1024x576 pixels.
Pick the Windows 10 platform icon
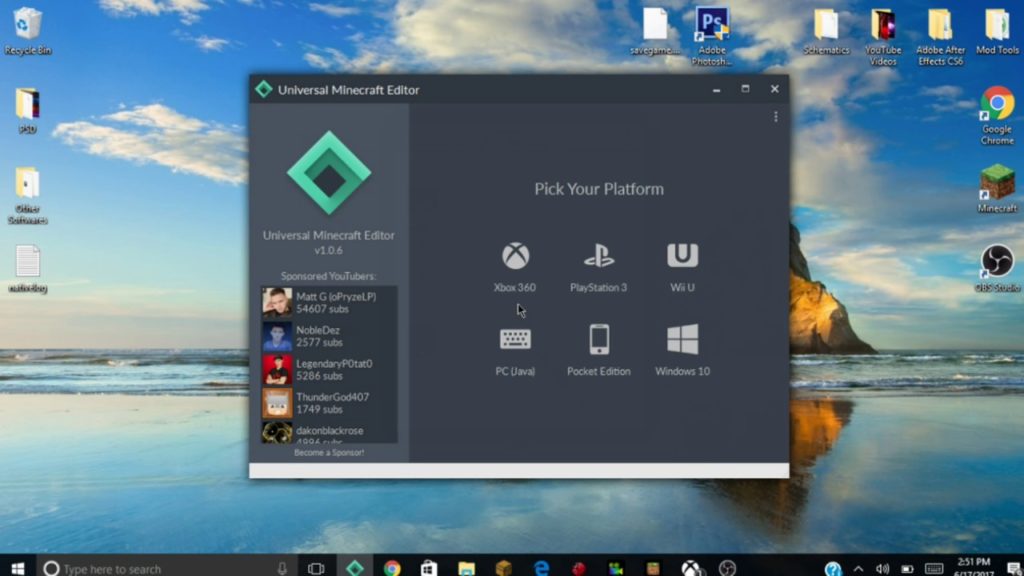point(682,339)
